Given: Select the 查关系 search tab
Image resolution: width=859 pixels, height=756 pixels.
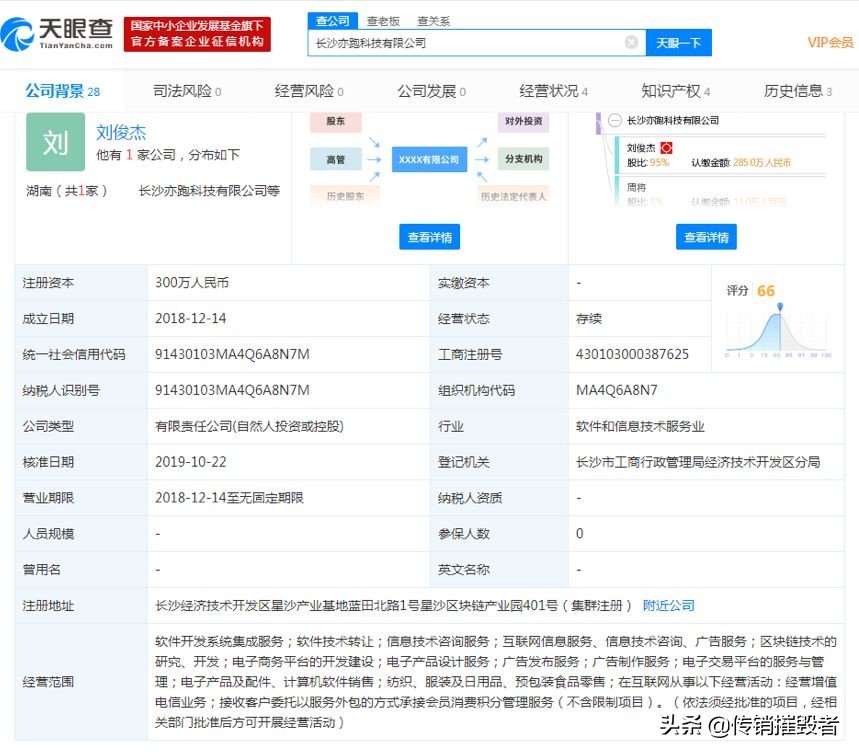Looking at the screenshot, I should click(x=433, y=21).
